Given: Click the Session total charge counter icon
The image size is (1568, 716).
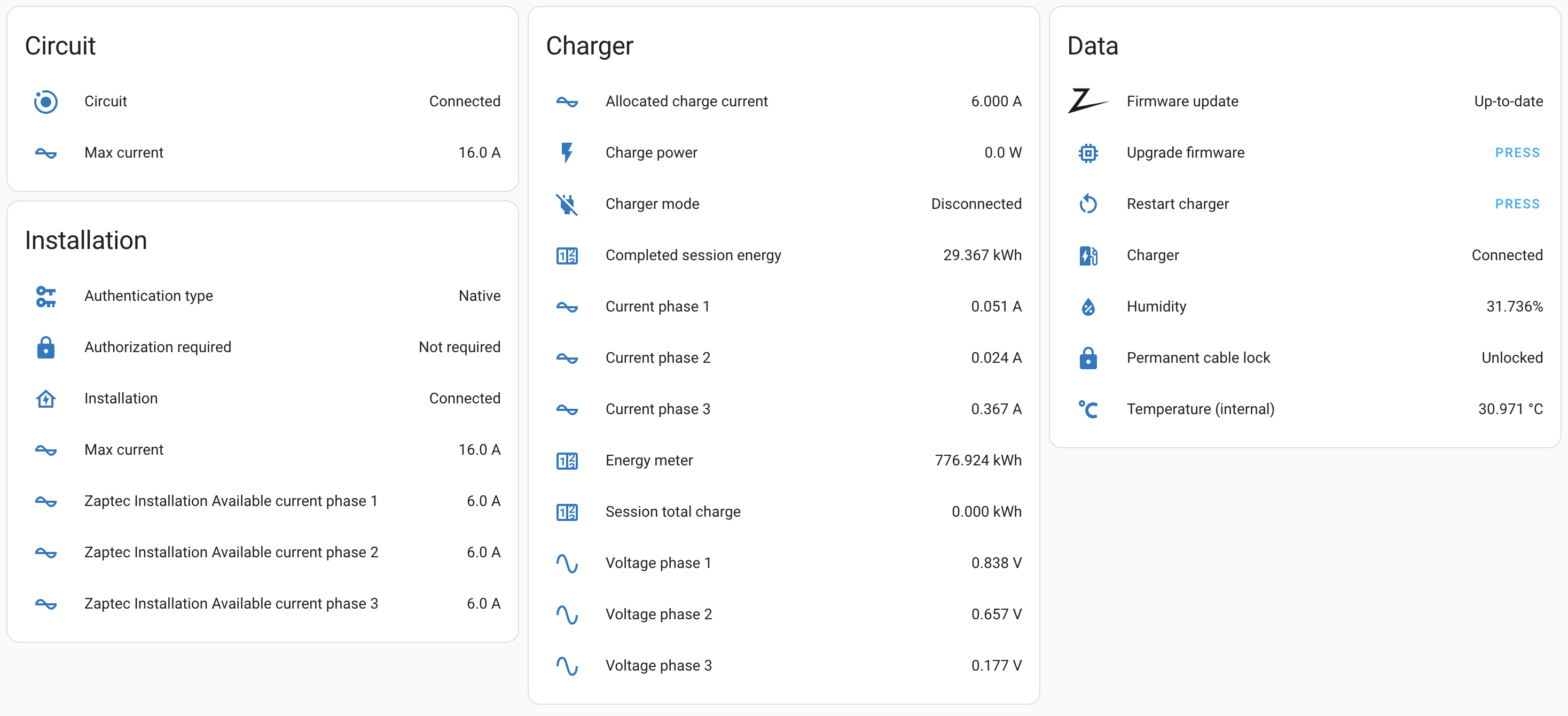Looking at the screenshot, I should (567, 512).
